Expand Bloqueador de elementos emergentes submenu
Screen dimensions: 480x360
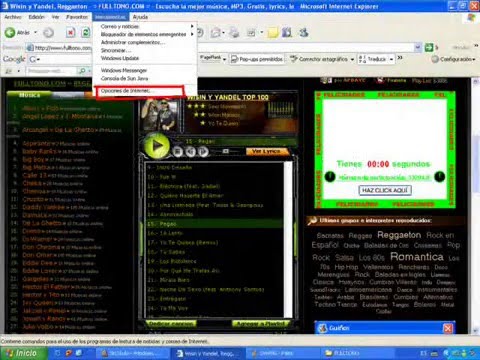click(192, 34)
